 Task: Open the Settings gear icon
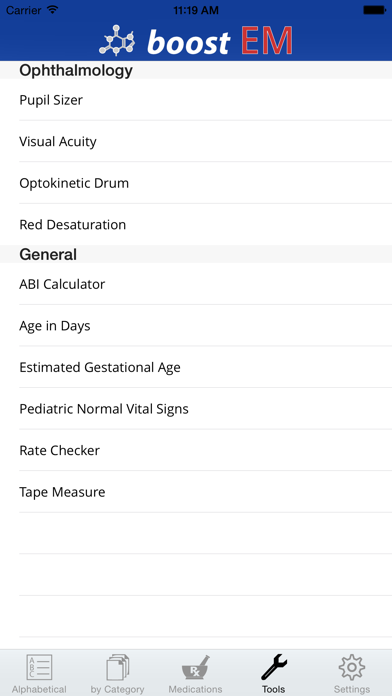tap(352, 667)
